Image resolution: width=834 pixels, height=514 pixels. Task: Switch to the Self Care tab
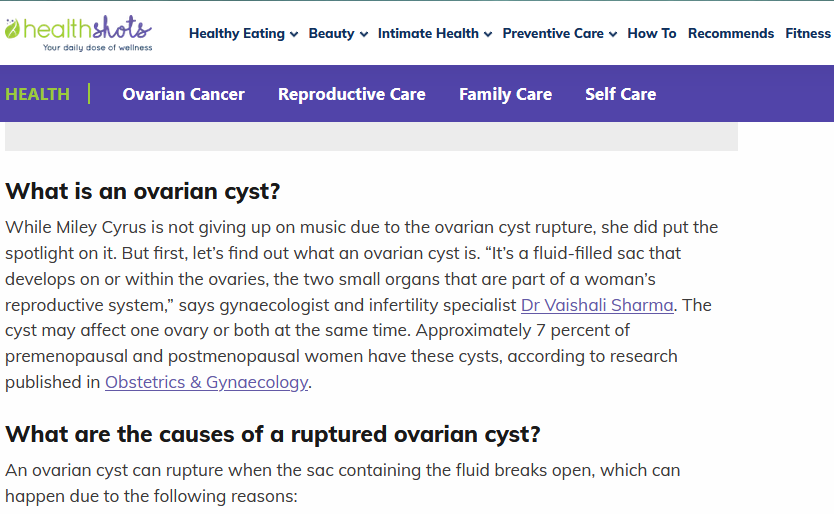pyautogui.click(x=621, y=94)
